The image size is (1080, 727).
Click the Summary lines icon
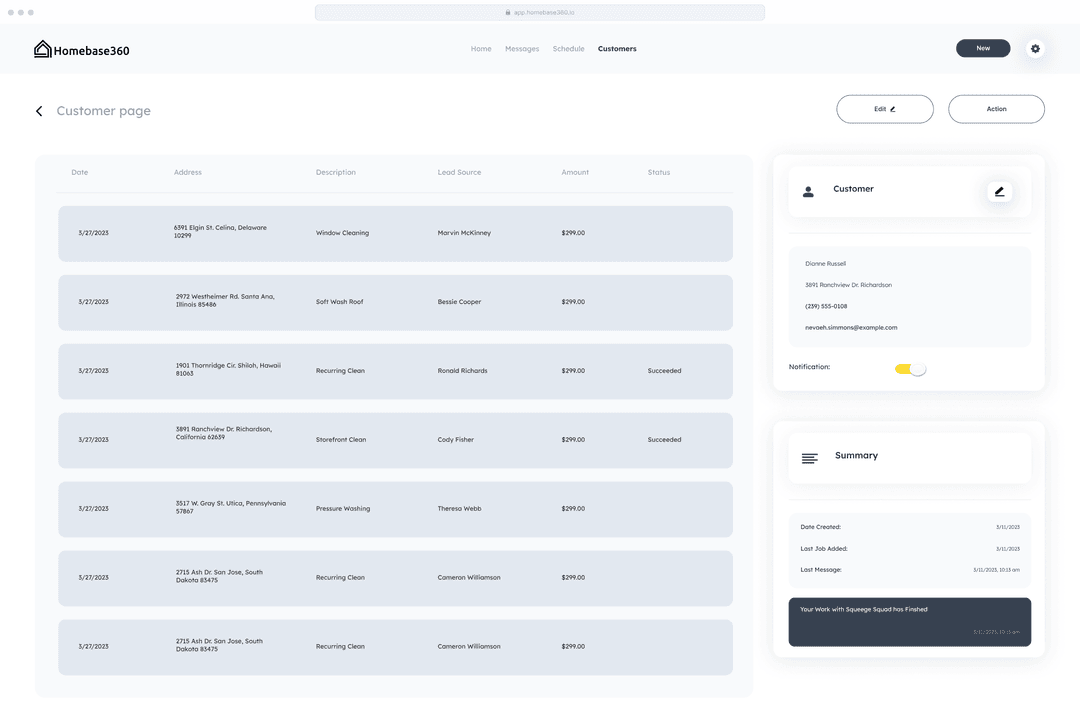(809, 458)
